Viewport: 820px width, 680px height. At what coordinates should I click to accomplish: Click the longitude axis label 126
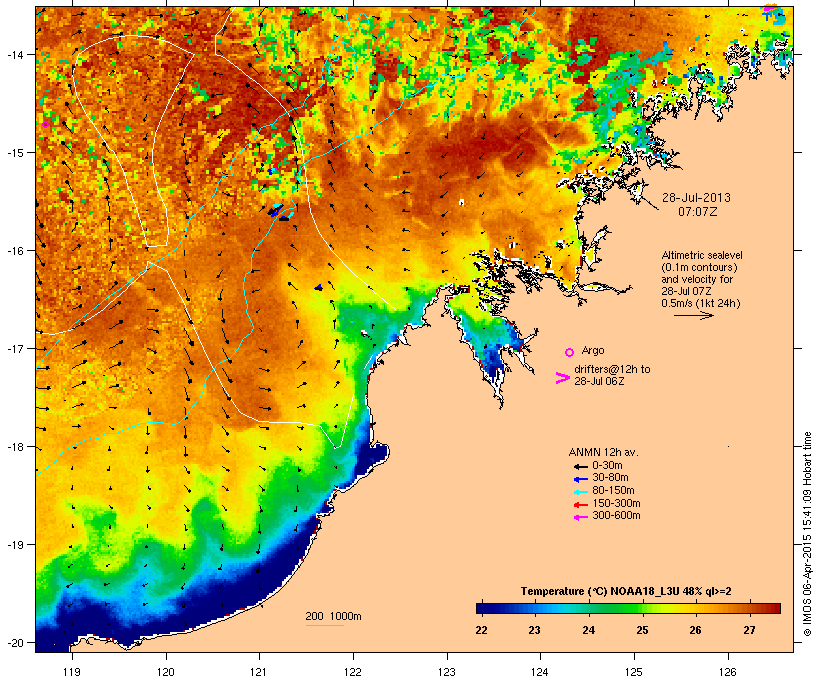pos(727,672)
